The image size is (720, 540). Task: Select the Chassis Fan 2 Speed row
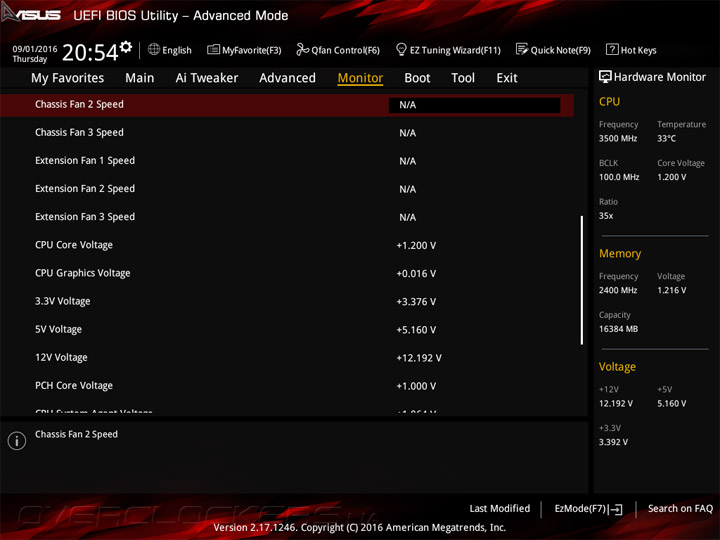point(287,105)
